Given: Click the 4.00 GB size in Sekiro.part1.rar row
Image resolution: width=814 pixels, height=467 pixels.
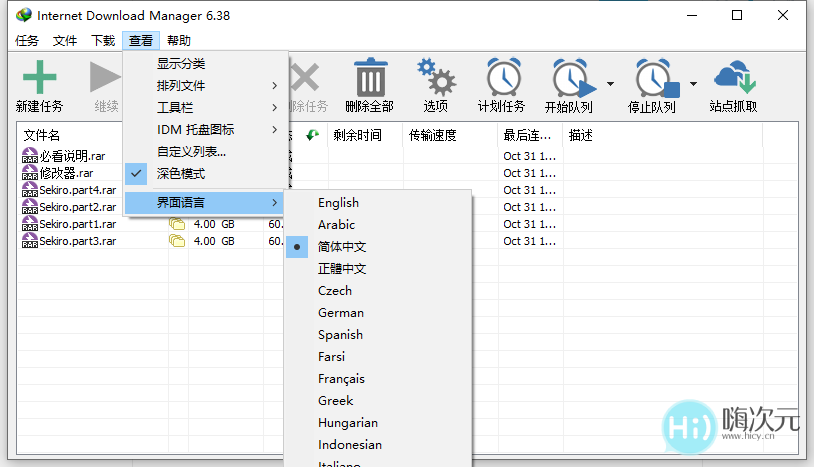Looking at the screenshot, I should point(214,224).
